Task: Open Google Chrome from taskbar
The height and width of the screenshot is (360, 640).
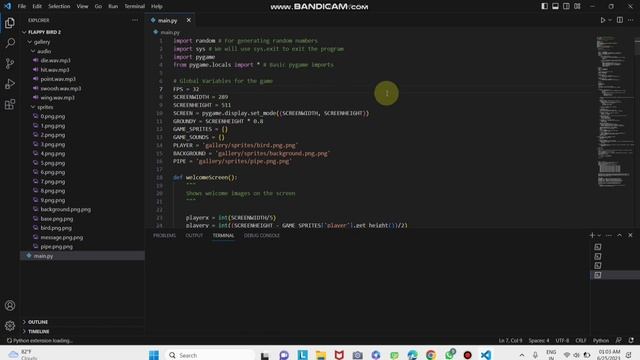Action: [431, 355]
